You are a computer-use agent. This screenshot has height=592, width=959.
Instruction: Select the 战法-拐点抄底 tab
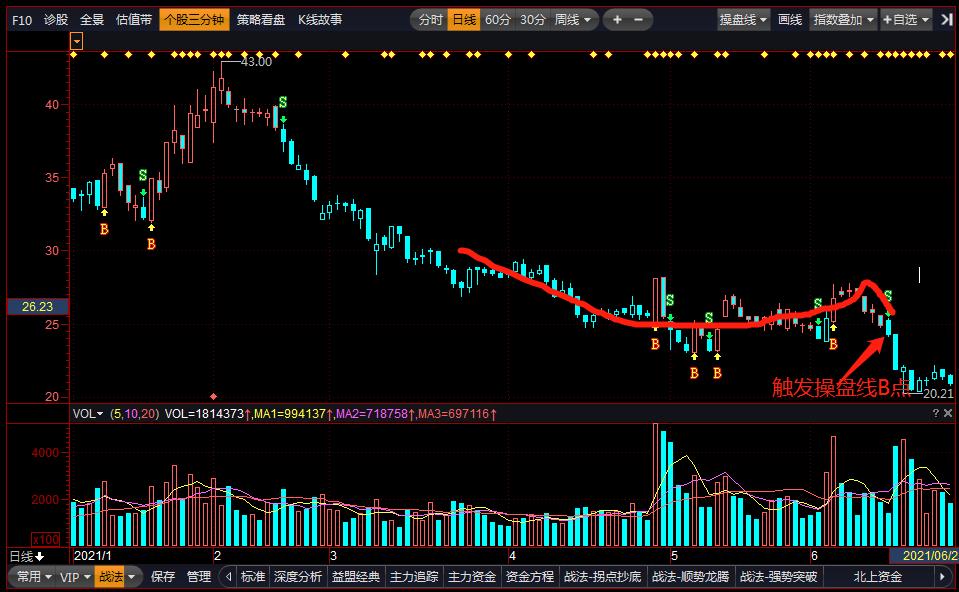pyautogui.click(x=602, y=576)
